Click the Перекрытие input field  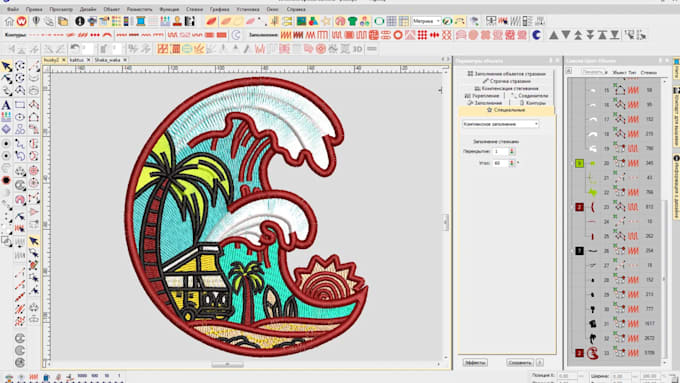click(x=500, y=151)
